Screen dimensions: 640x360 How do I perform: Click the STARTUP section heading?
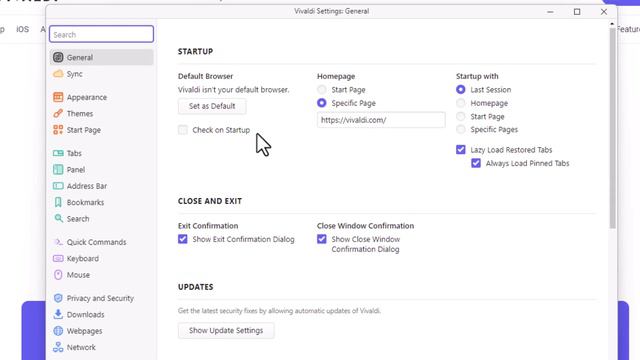[x=196, y=51]
